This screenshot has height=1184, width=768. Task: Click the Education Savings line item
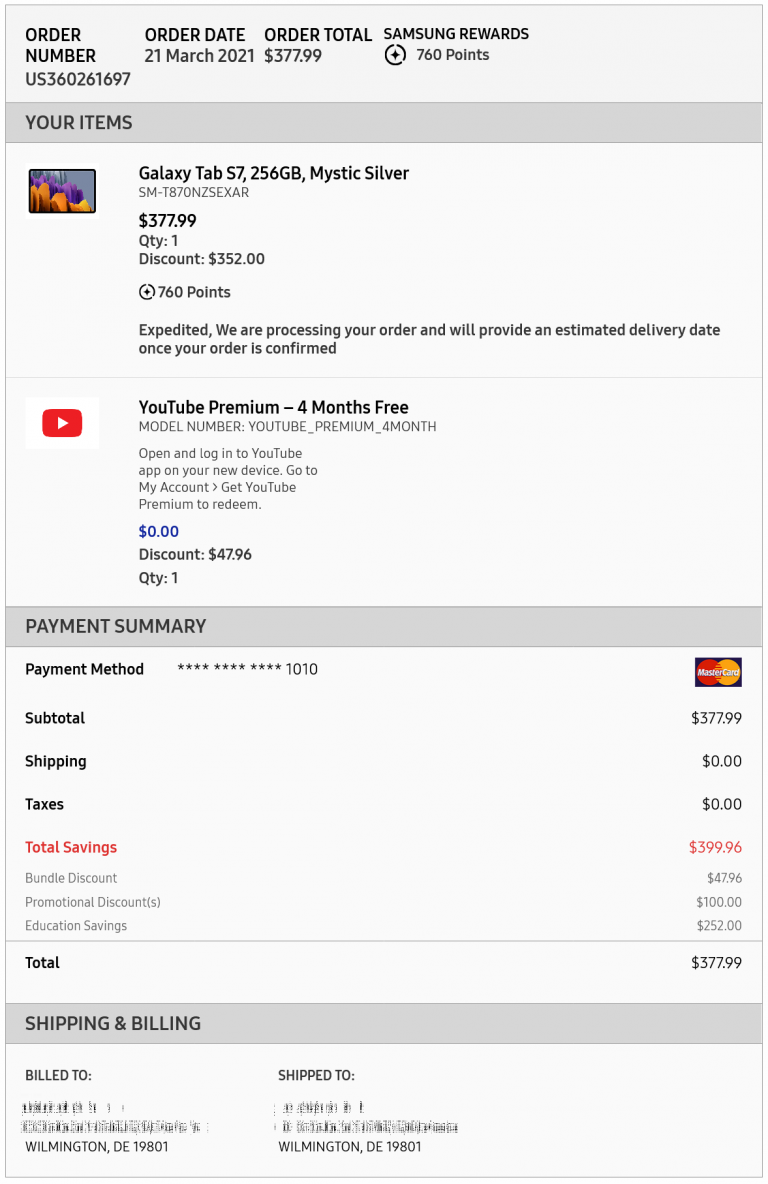click(384, 926)
